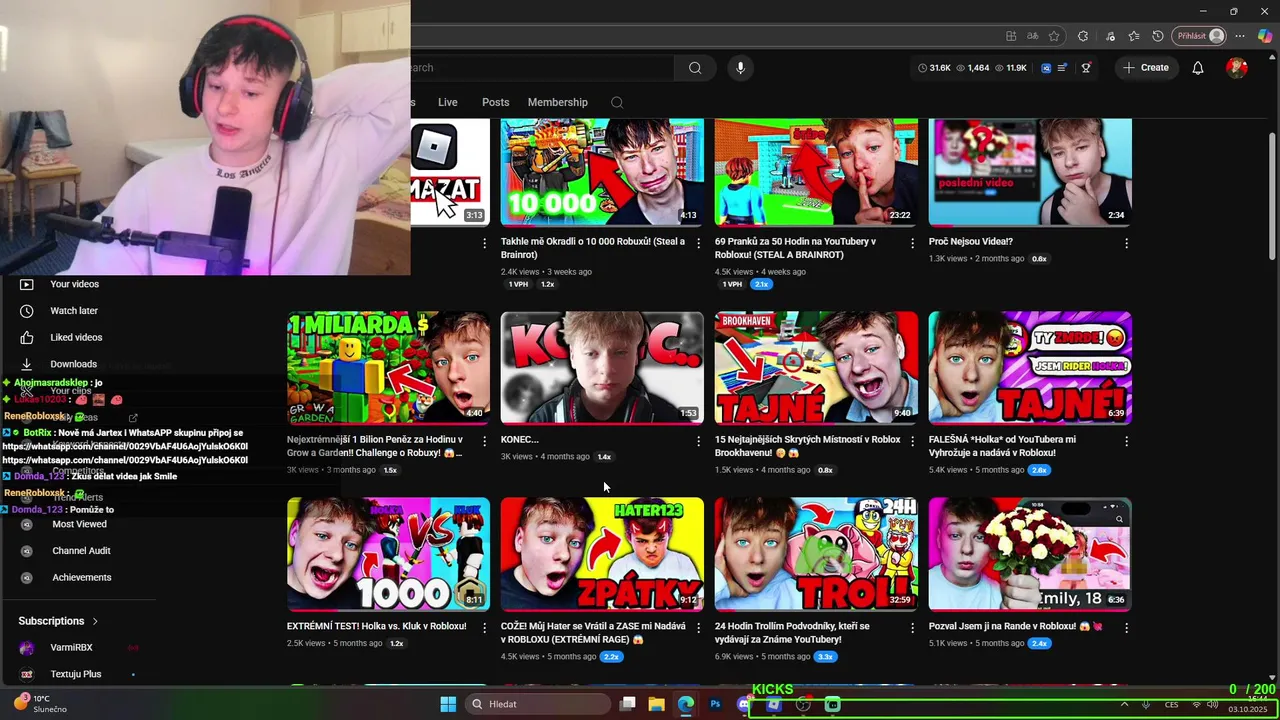
Task: Open the Edge extensions puzzle icon
Action: tap(1083, 36)
